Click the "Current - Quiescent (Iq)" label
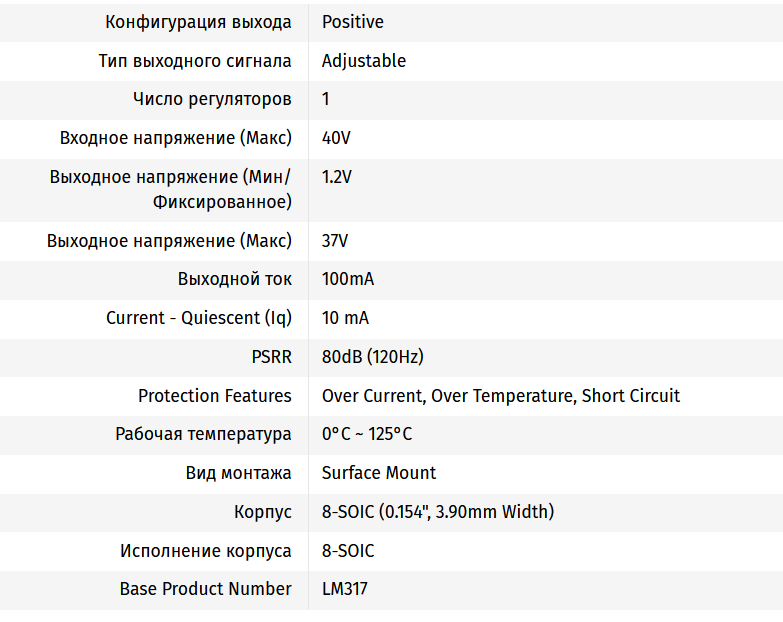Viewport: 783px width, 622px height. pos(199,318)
